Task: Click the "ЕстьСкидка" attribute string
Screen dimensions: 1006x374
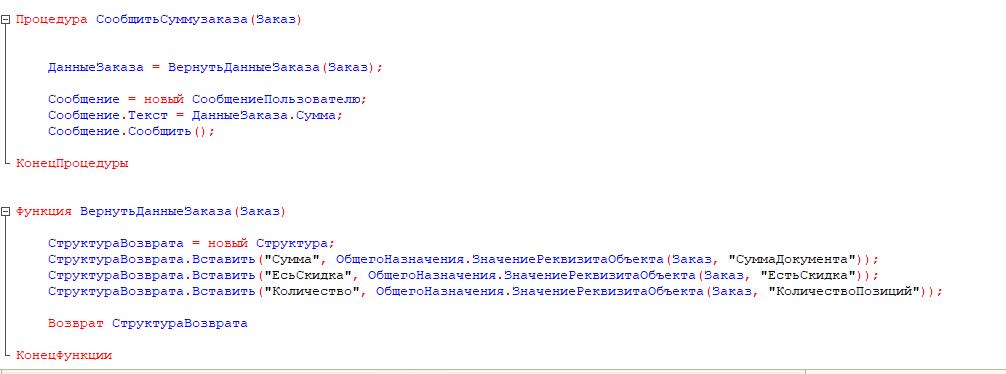Action: click(x=809, y=275)
